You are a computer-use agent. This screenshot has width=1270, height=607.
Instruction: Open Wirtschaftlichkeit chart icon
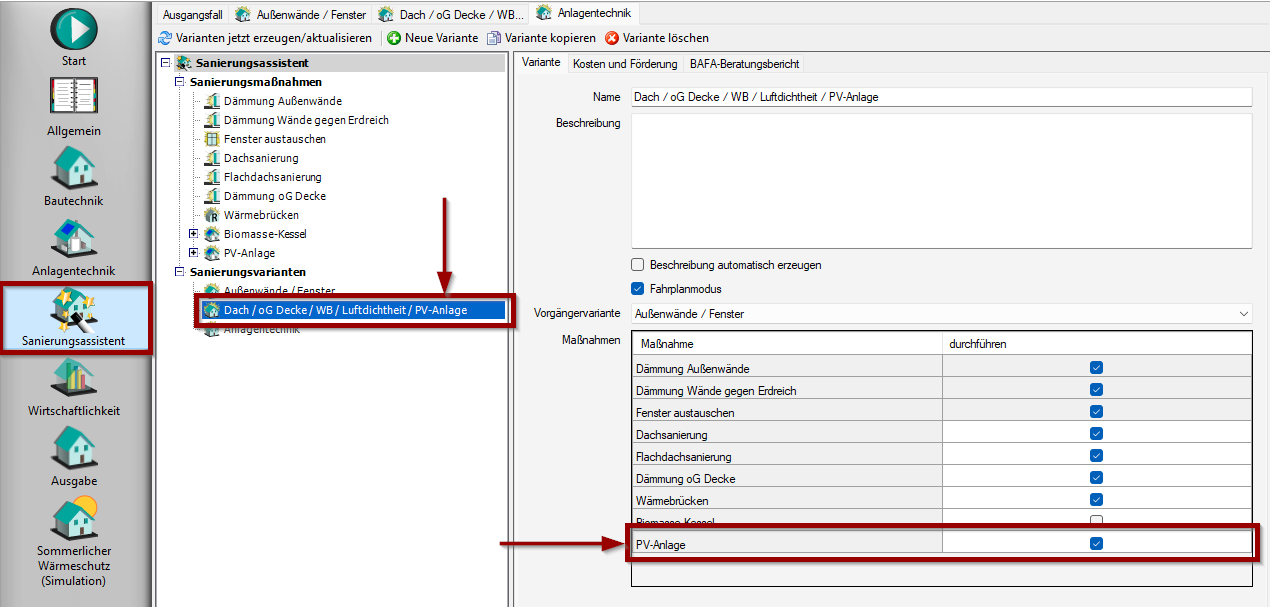point(74,378)
